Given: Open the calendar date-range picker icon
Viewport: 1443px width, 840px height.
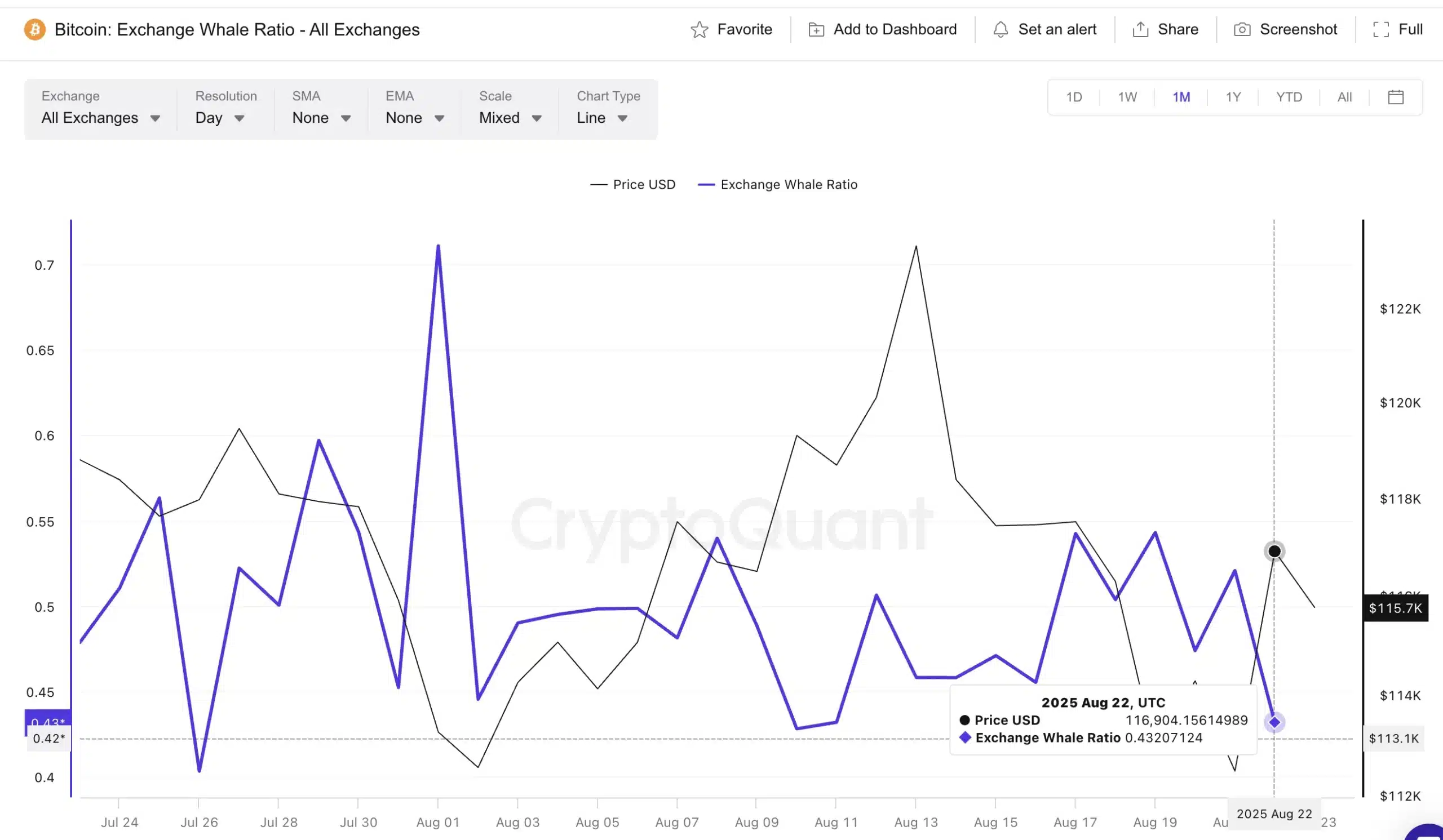Looking at the screenshot, I should coord(1396,97).
